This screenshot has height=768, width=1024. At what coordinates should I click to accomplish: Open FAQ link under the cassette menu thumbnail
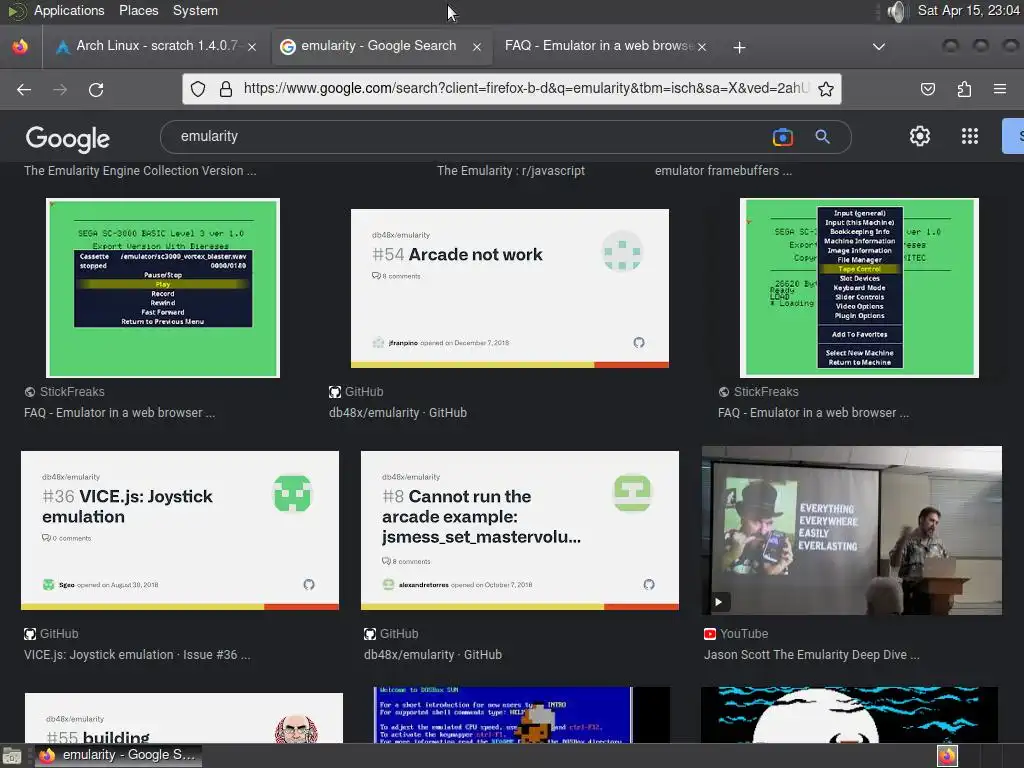coord(120,413)
